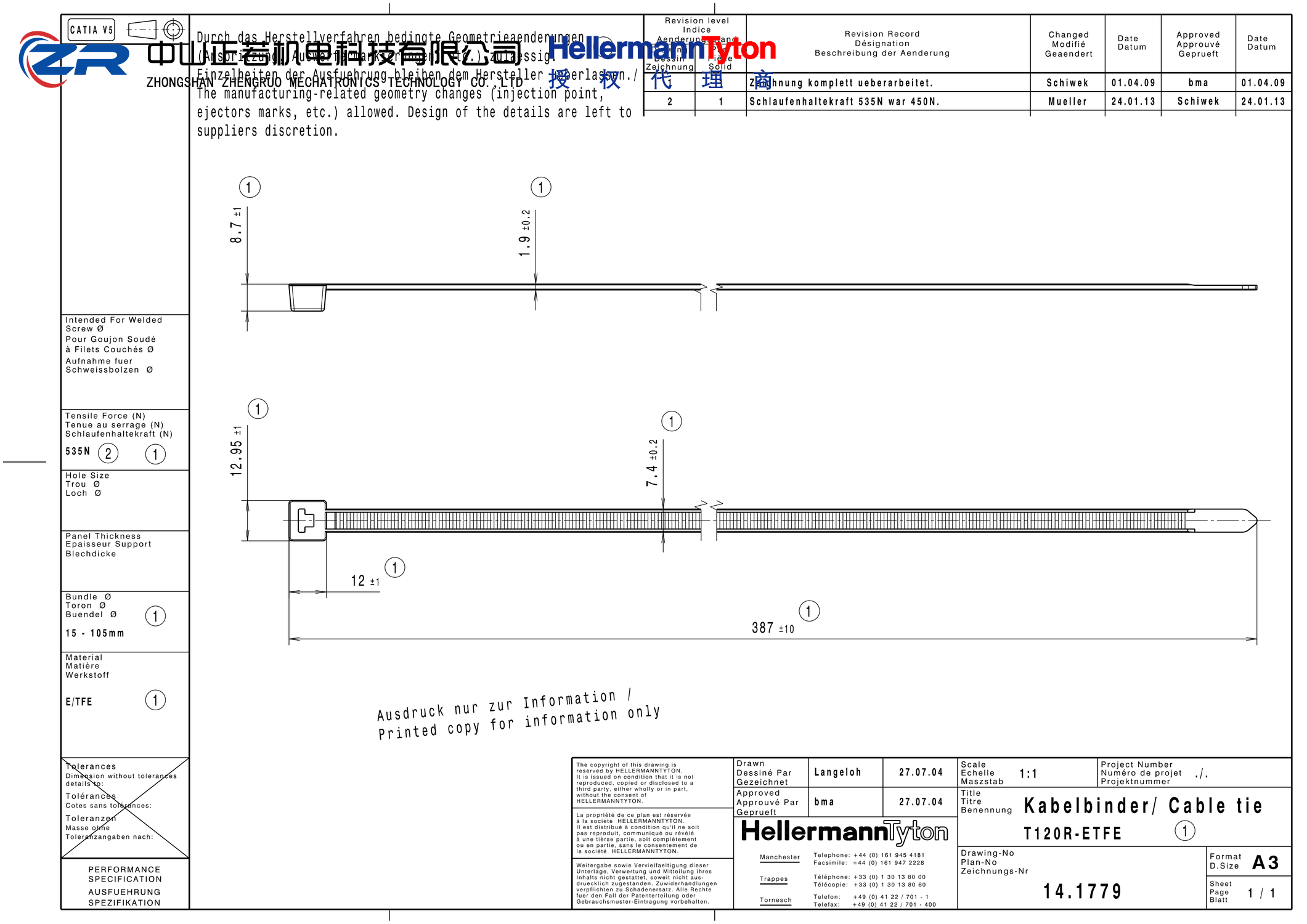
Task: Select the 1.9 ±0.2 thickness dimension
Action: (524, 233)
